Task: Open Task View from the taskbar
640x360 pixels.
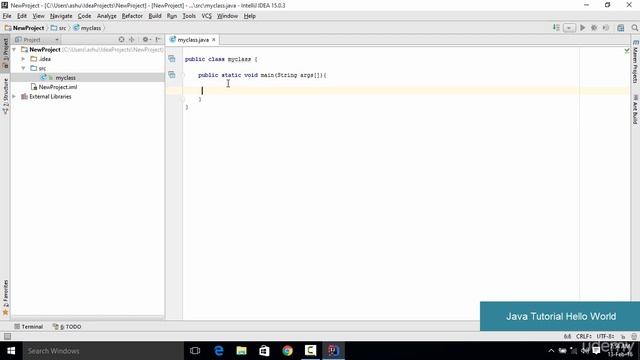Action: click(x=195, y=351)
